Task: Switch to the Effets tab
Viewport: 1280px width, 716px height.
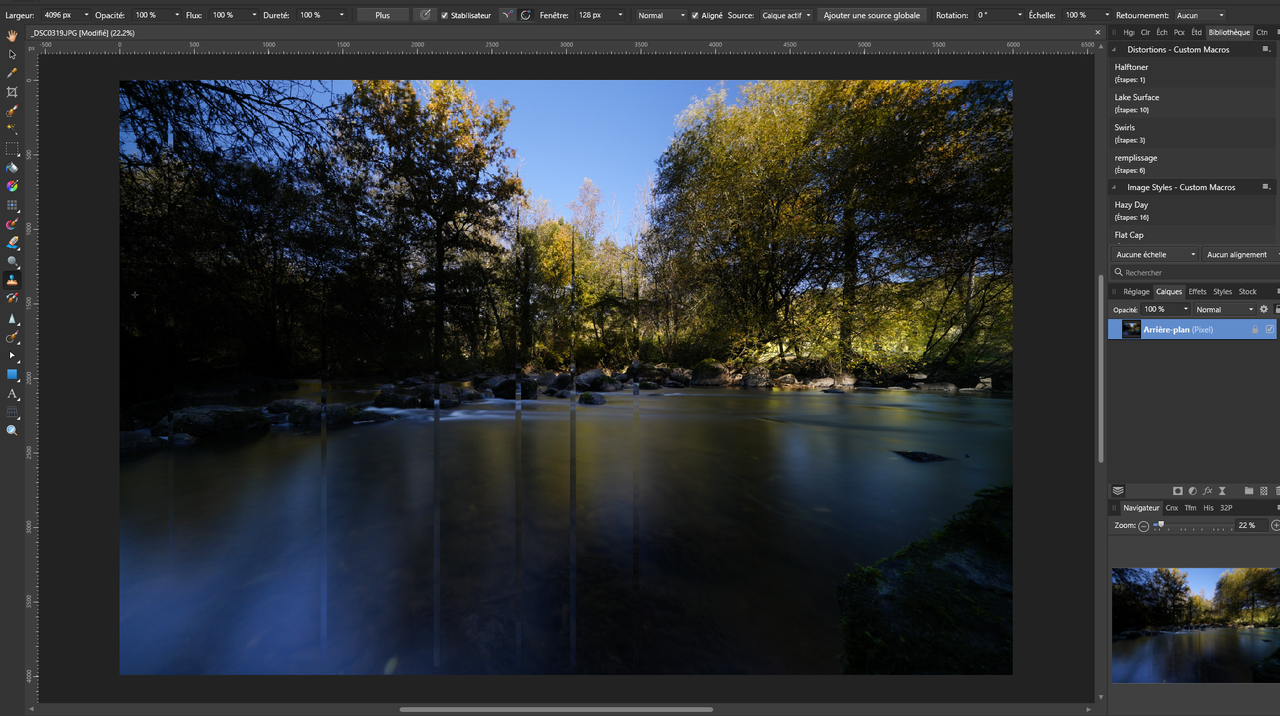Action: point(1197,292)
